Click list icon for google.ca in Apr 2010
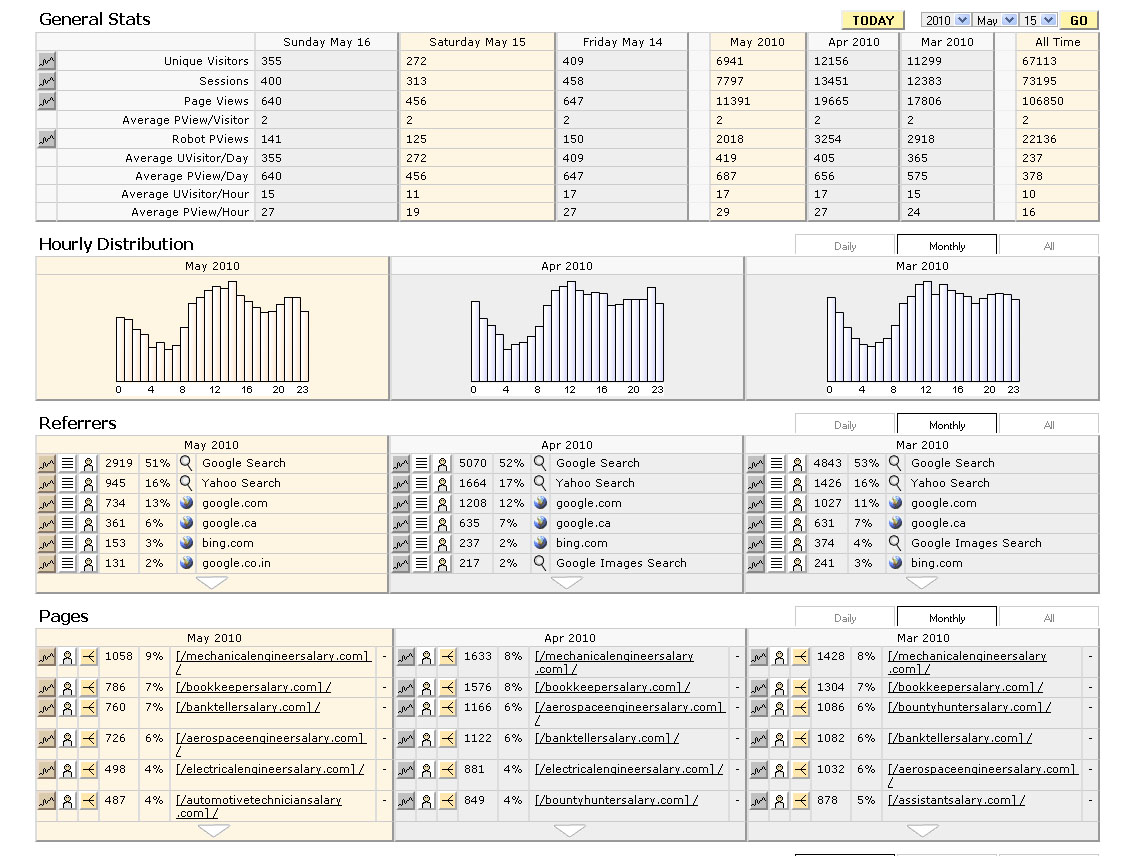The width and height of the screenshot is (1134, 856). 422,524
